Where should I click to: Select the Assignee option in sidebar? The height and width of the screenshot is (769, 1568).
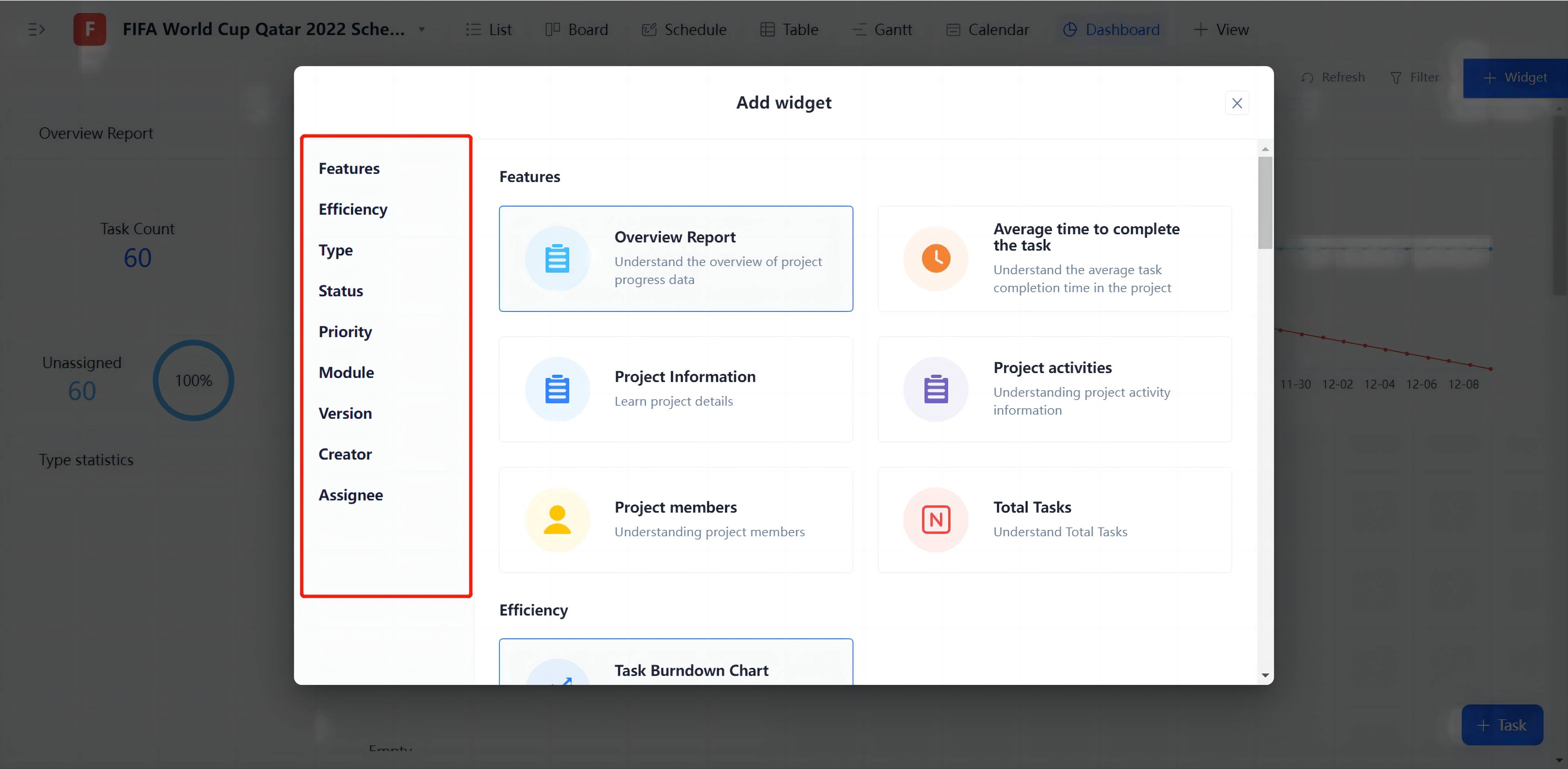click(352, 494)
